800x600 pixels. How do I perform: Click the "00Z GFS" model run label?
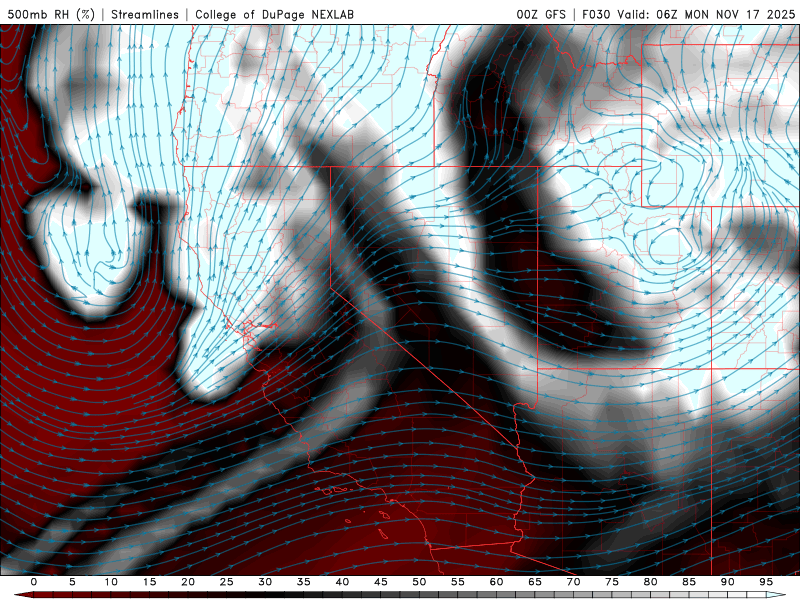pyautogui.click(x=541, y=14)
